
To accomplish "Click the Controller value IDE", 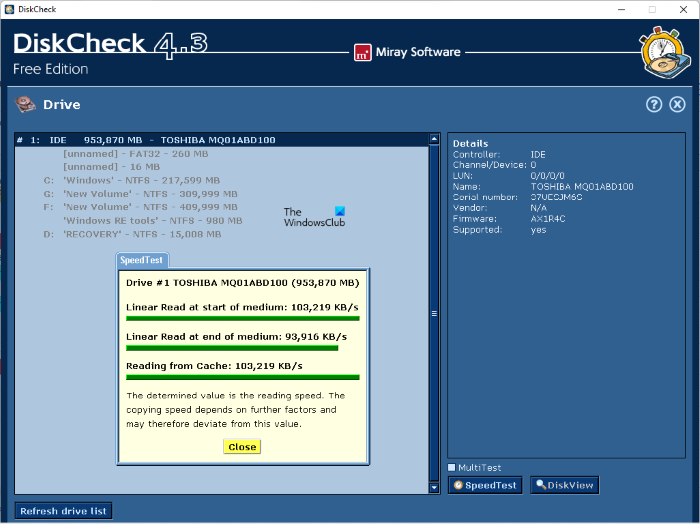I will pos(538,154).
